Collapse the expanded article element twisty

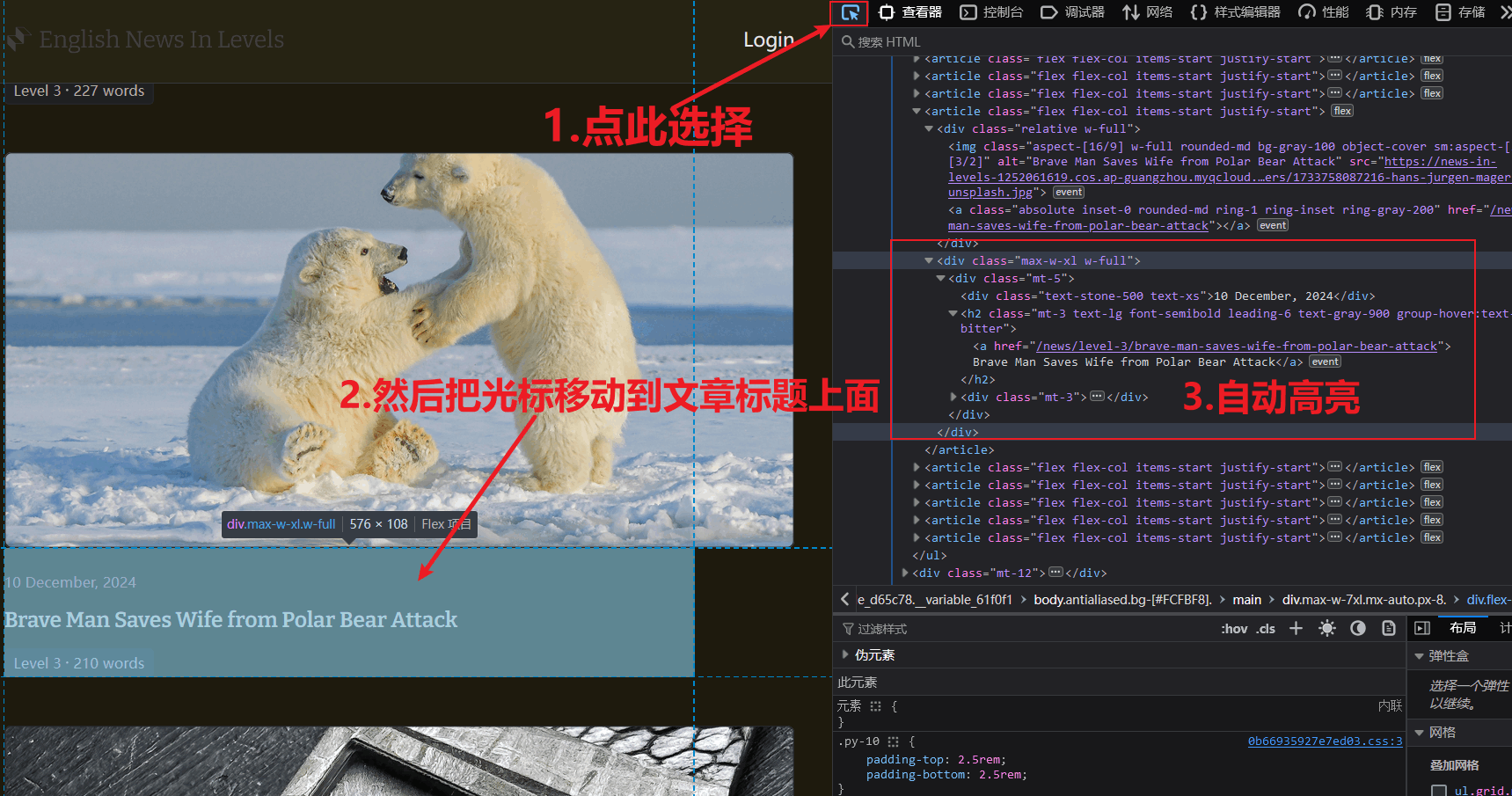[917, 112]
